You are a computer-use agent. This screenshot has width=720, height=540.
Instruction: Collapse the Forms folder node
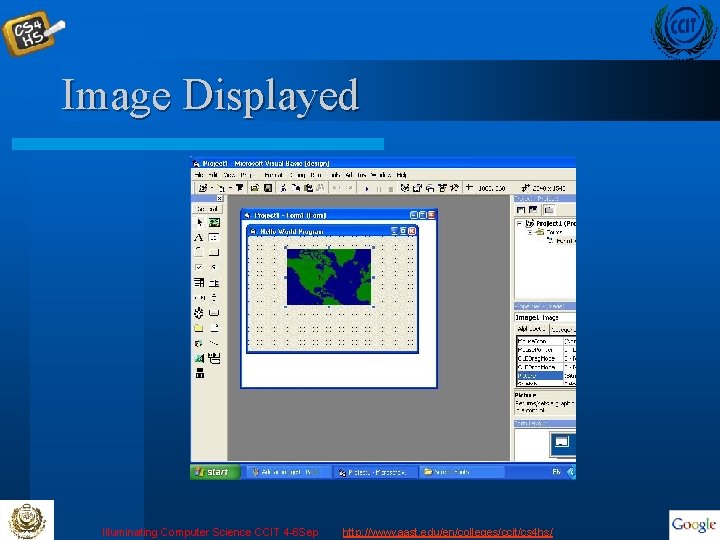tap(530, 232)
